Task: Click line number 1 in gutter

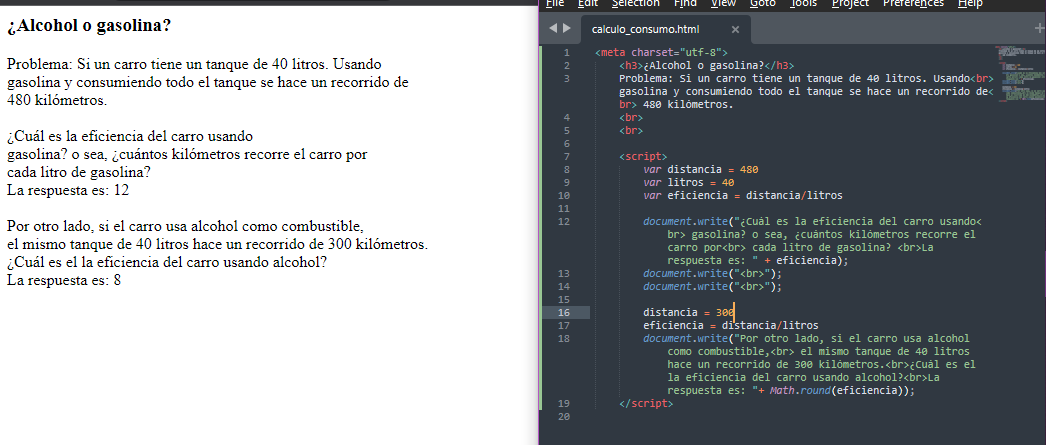Action: (x=566, y=52)
